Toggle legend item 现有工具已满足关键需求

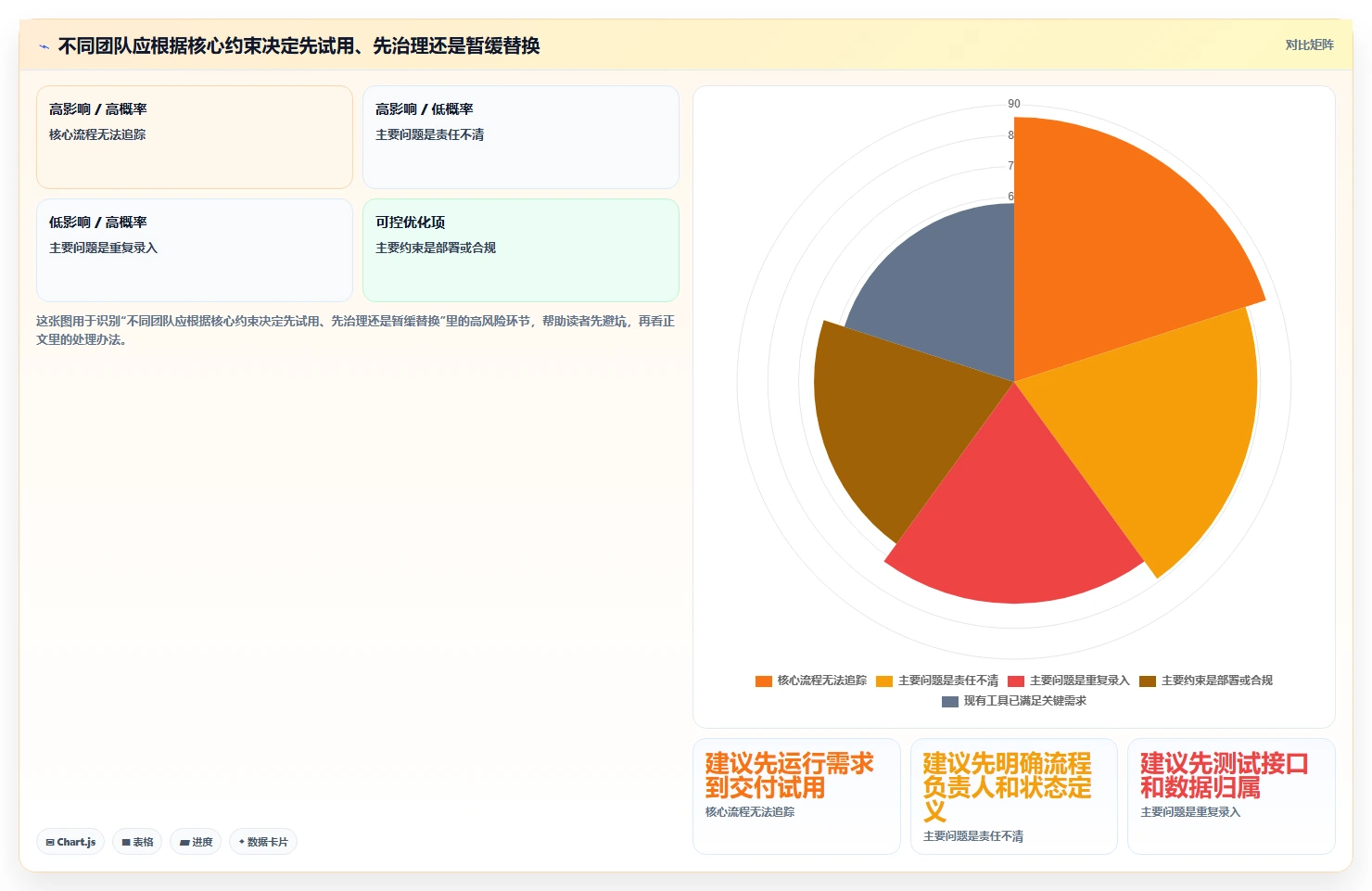[1014, 701]
